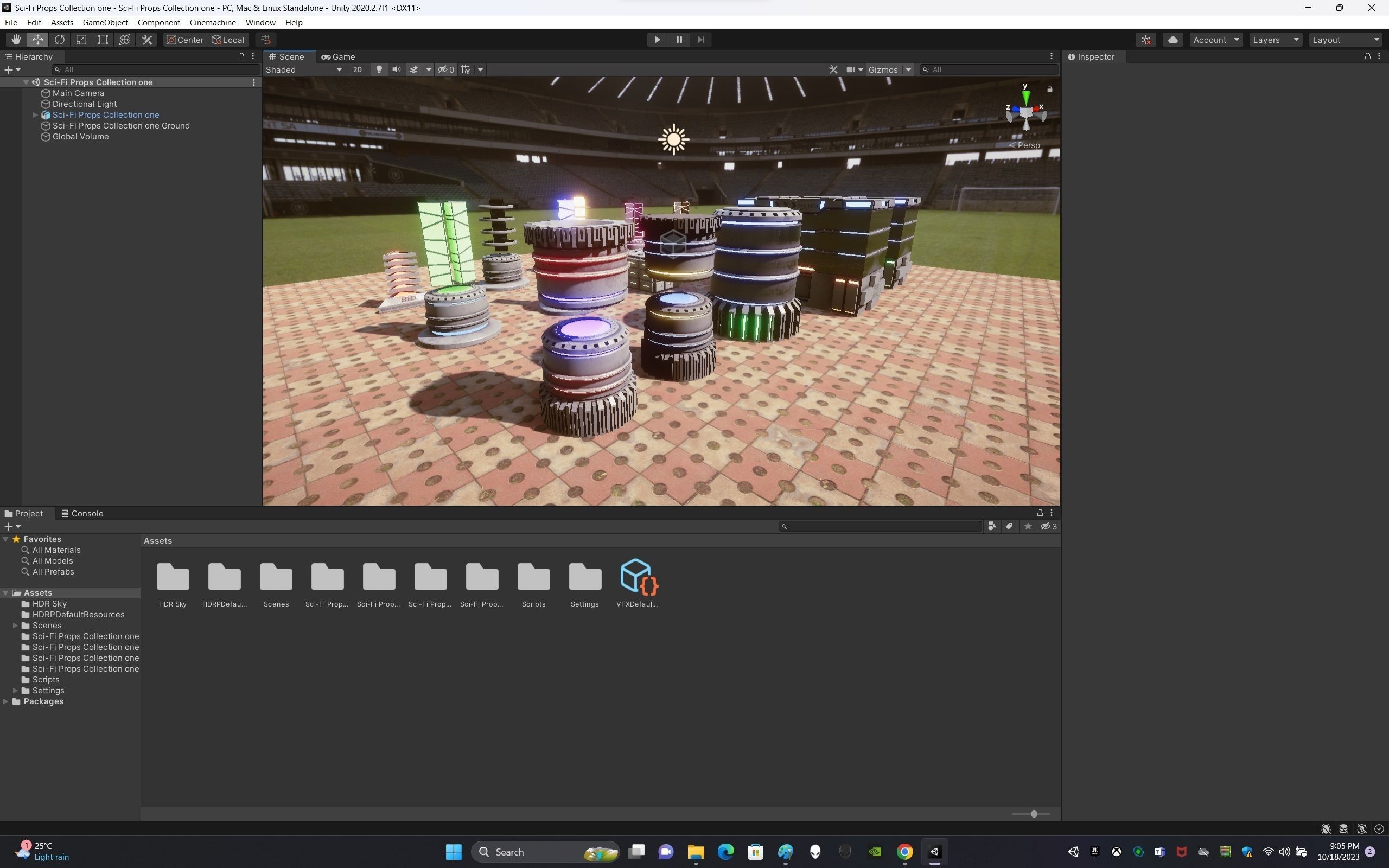Image resolution: width=1389 pixels, height=868 pixels.
Task: Switch to the Game tab
Action: [339, 57]
